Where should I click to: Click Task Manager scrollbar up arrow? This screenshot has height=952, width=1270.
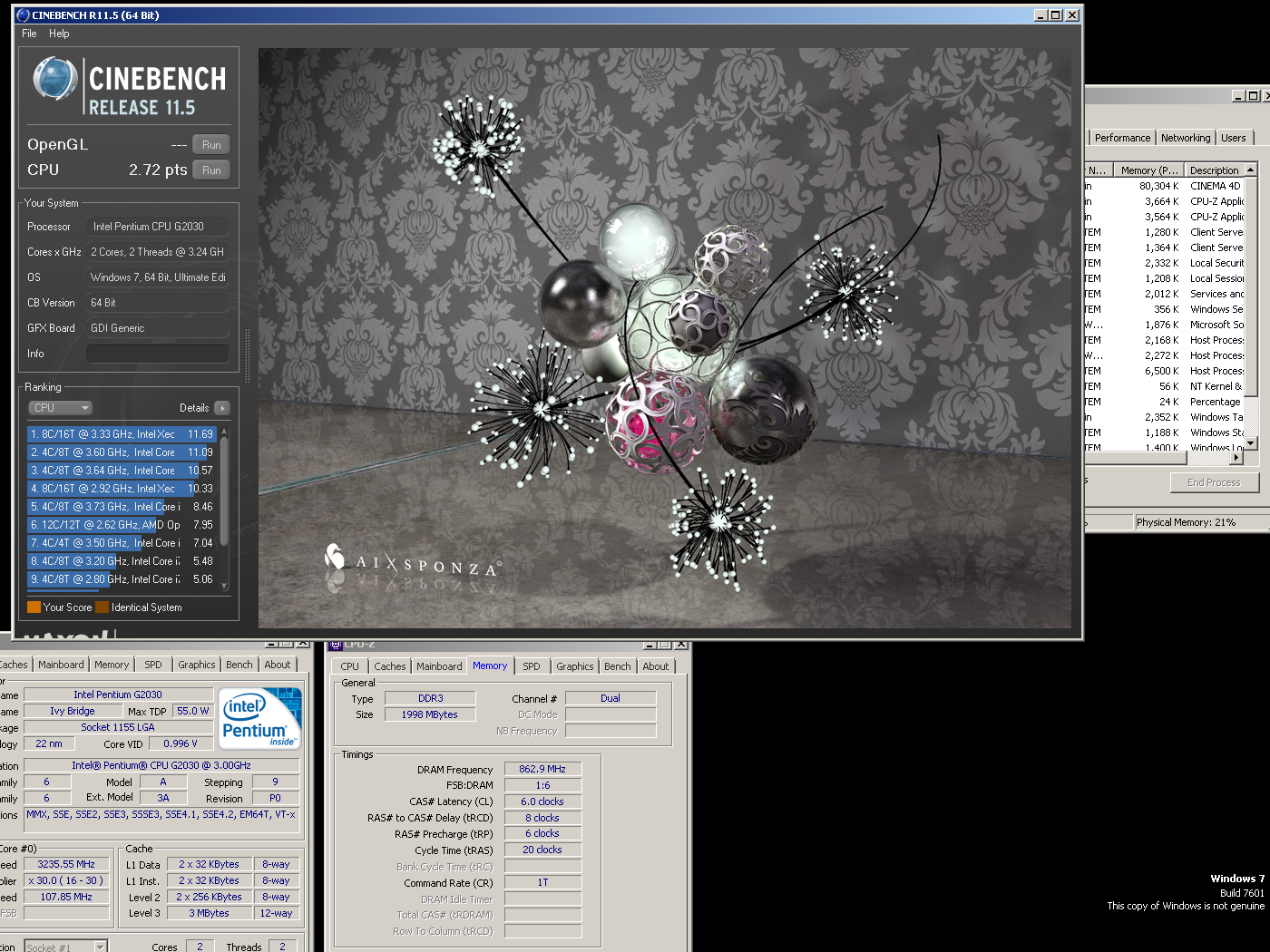pos(1251,170)
